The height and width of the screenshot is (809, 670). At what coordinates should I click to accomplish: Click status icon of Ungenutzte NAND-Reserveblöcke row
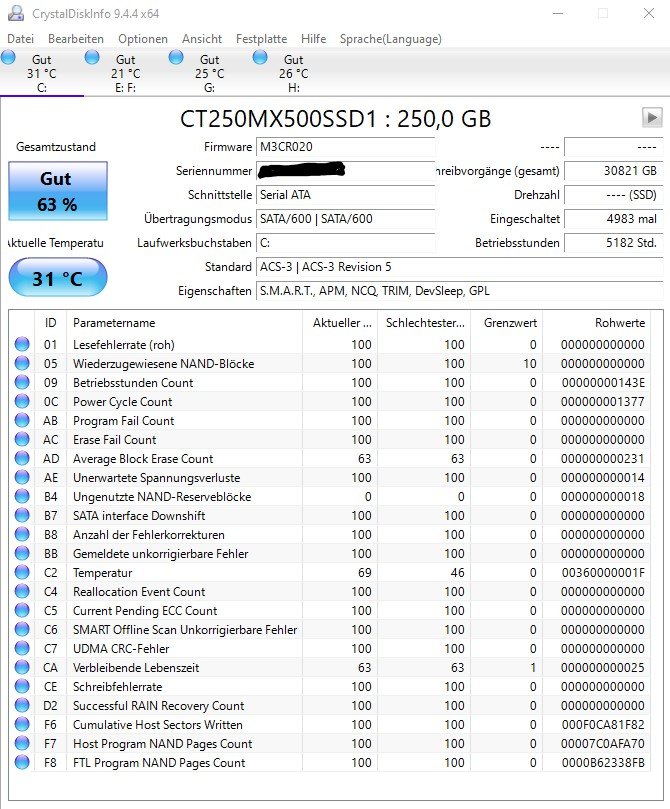(22, 496)
